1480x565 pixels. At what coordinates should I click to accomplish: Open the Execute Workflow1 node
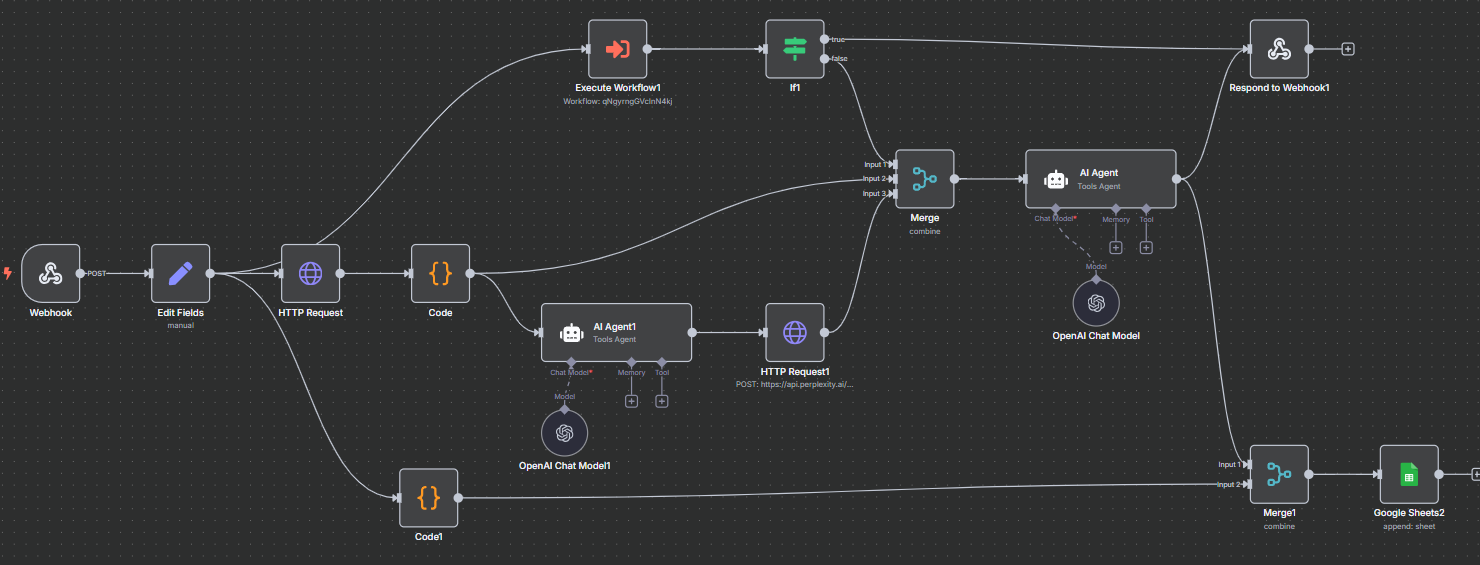[617, 48]
